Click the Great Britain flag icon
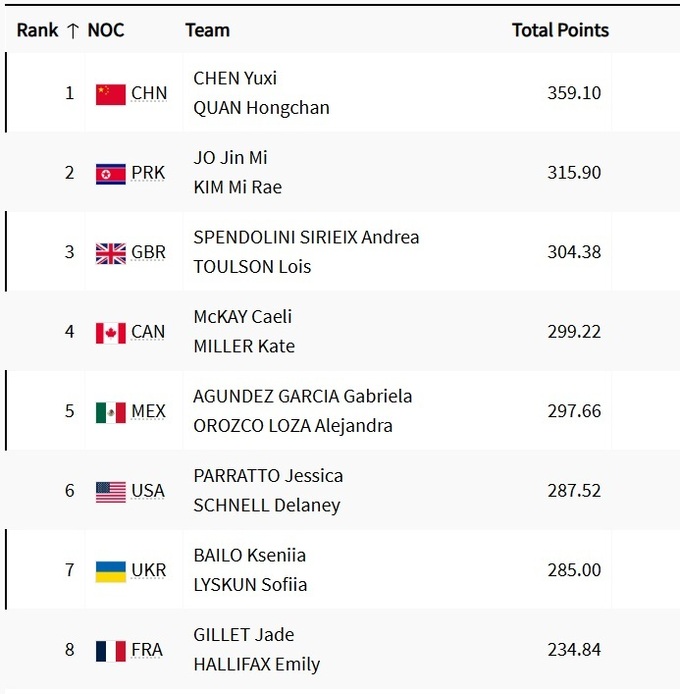 pos(111,253)
